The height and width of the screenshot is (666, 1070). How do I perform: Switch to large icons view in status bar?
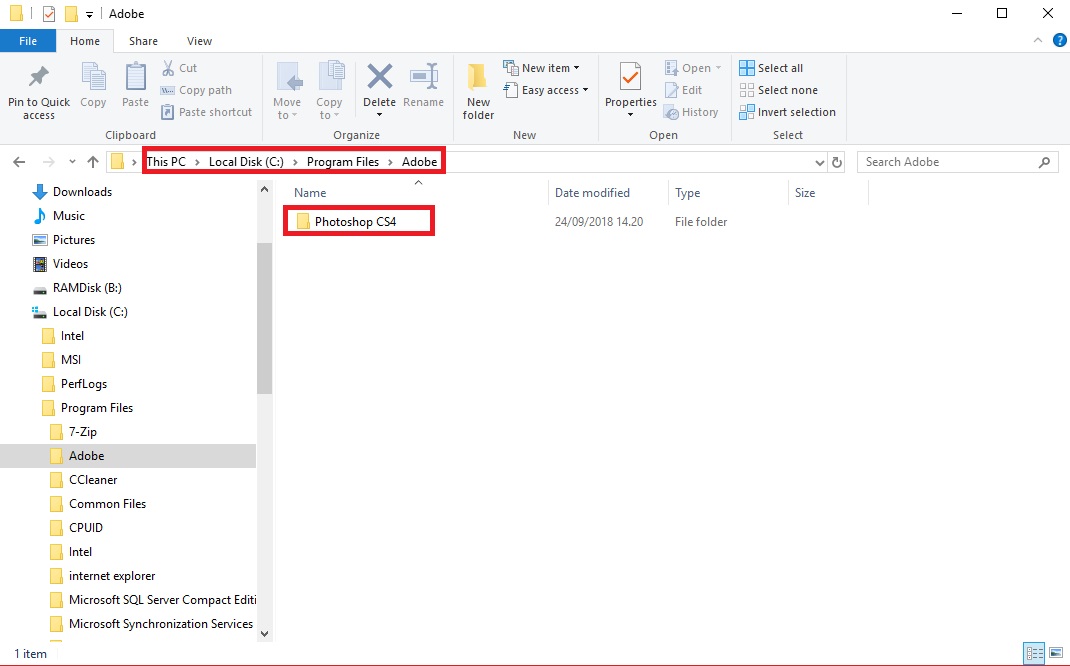[x=1057, y=653]
